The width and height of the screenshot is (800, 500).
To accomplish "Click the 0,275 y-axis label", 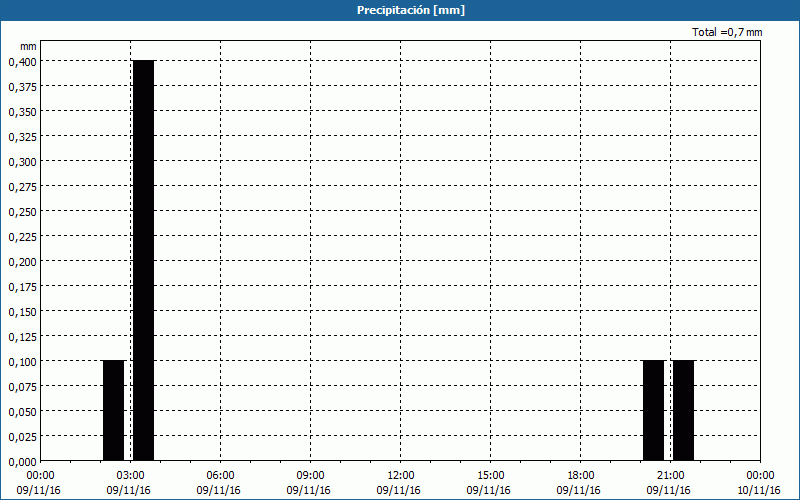I will [x=22, y=187].
